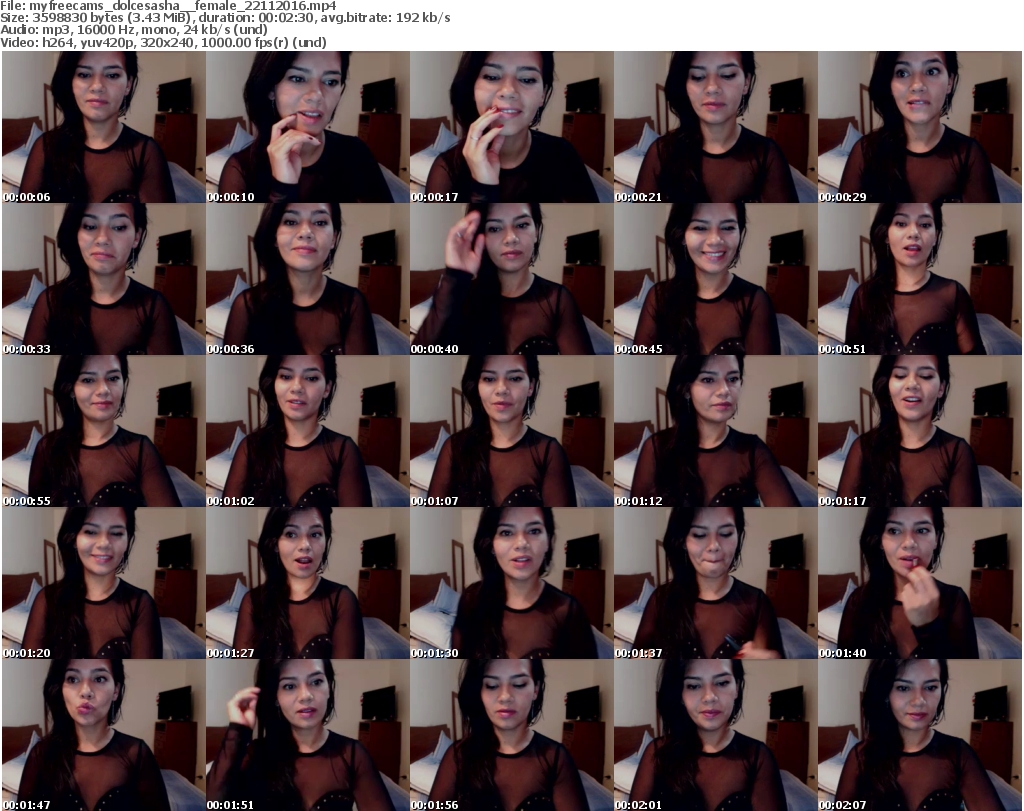Screen dimensions: 1024x811
Task: Open the frame stamped 00:00:40
Action: click(511, 279)
